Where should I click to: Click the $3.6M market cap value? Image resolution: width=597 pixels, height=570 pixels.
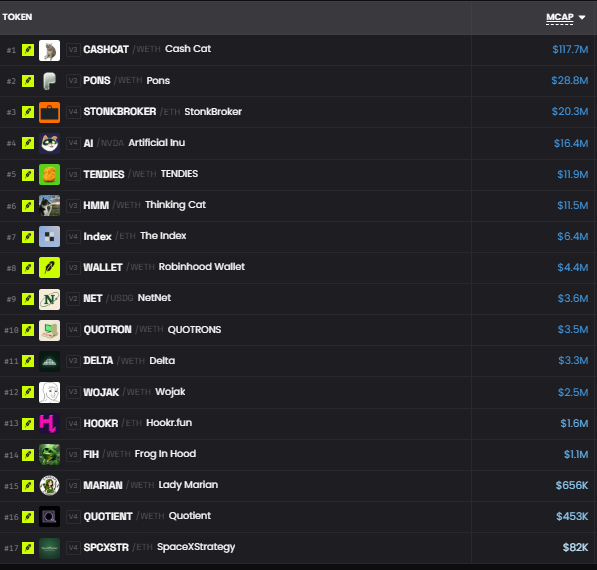click(573, 299)
